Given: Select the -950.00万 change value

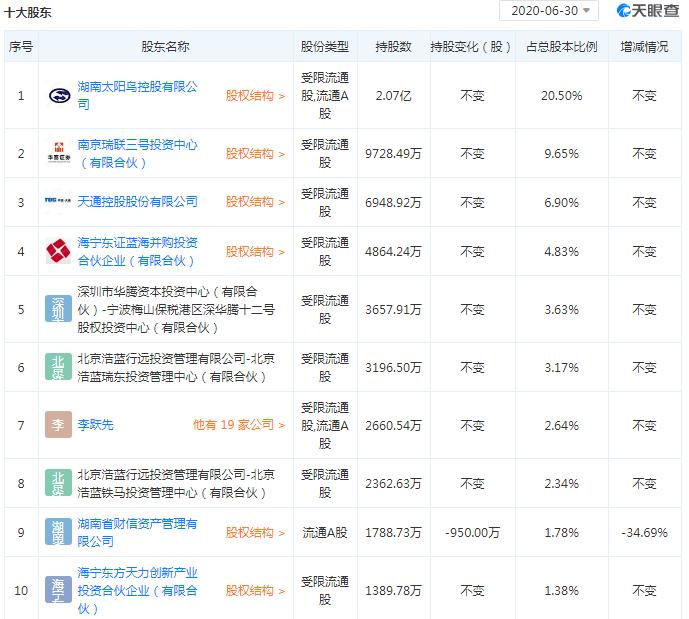Looking at the screenshot, I should coord(472,533).
